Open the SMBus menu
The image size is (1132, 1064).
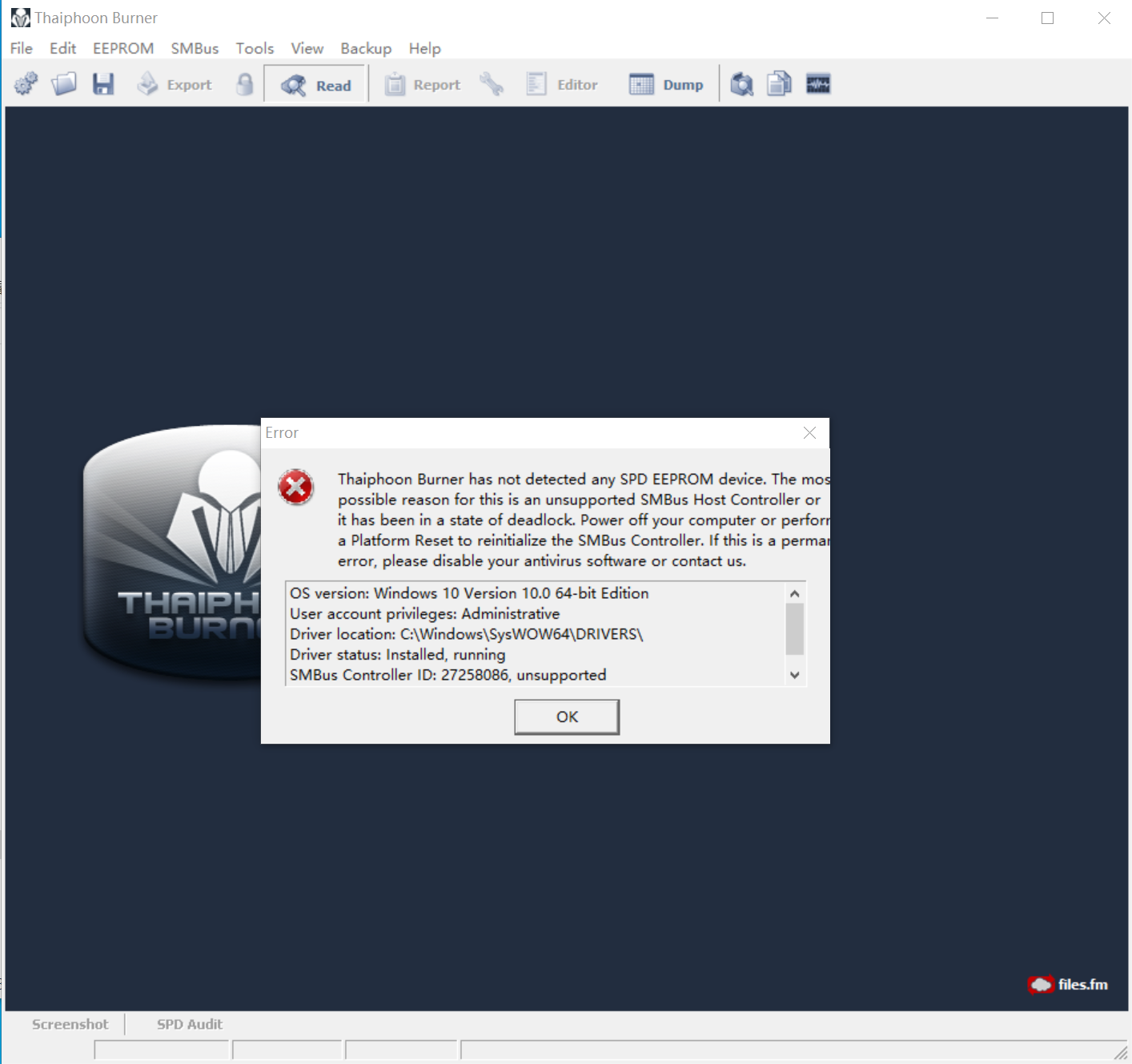click(195, 49)
